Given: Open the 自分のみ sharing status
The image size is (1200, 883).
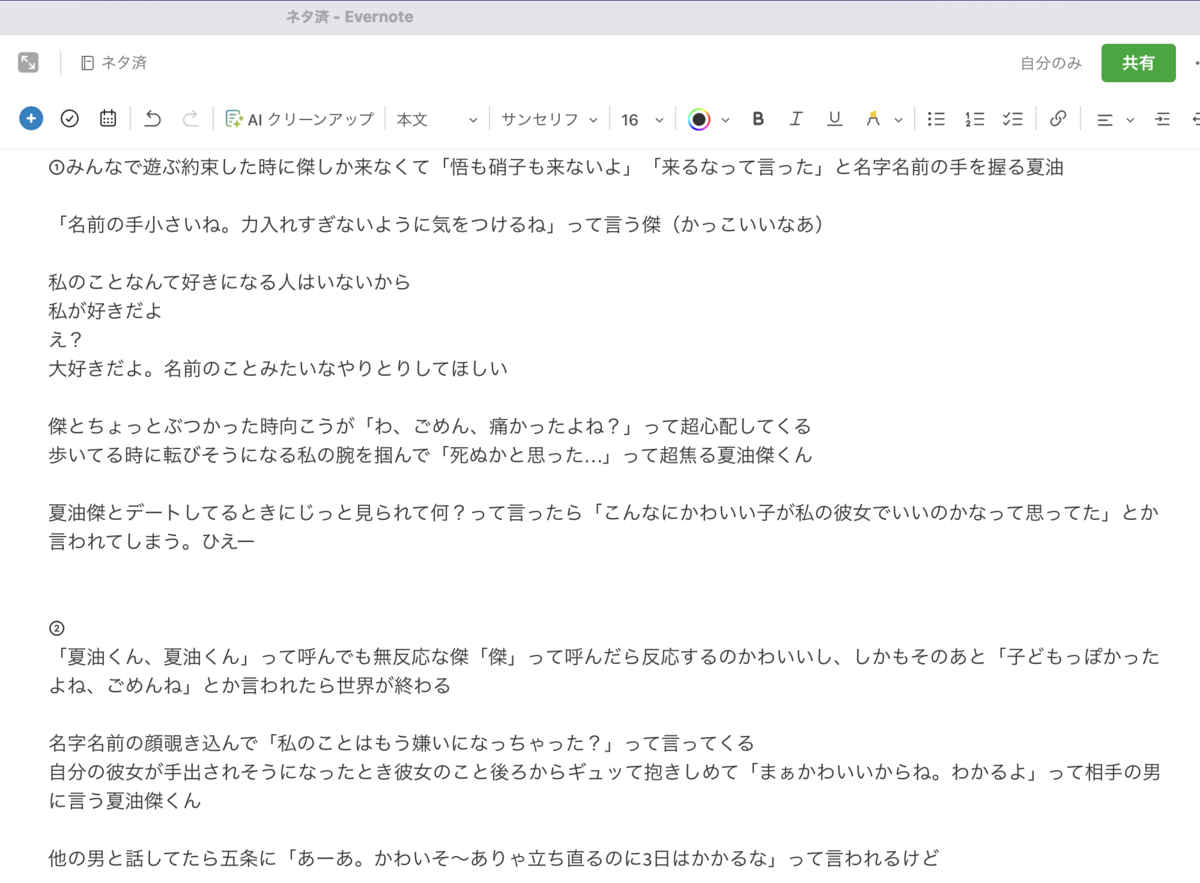Looking at the screenshot, I should point(1051,63).
